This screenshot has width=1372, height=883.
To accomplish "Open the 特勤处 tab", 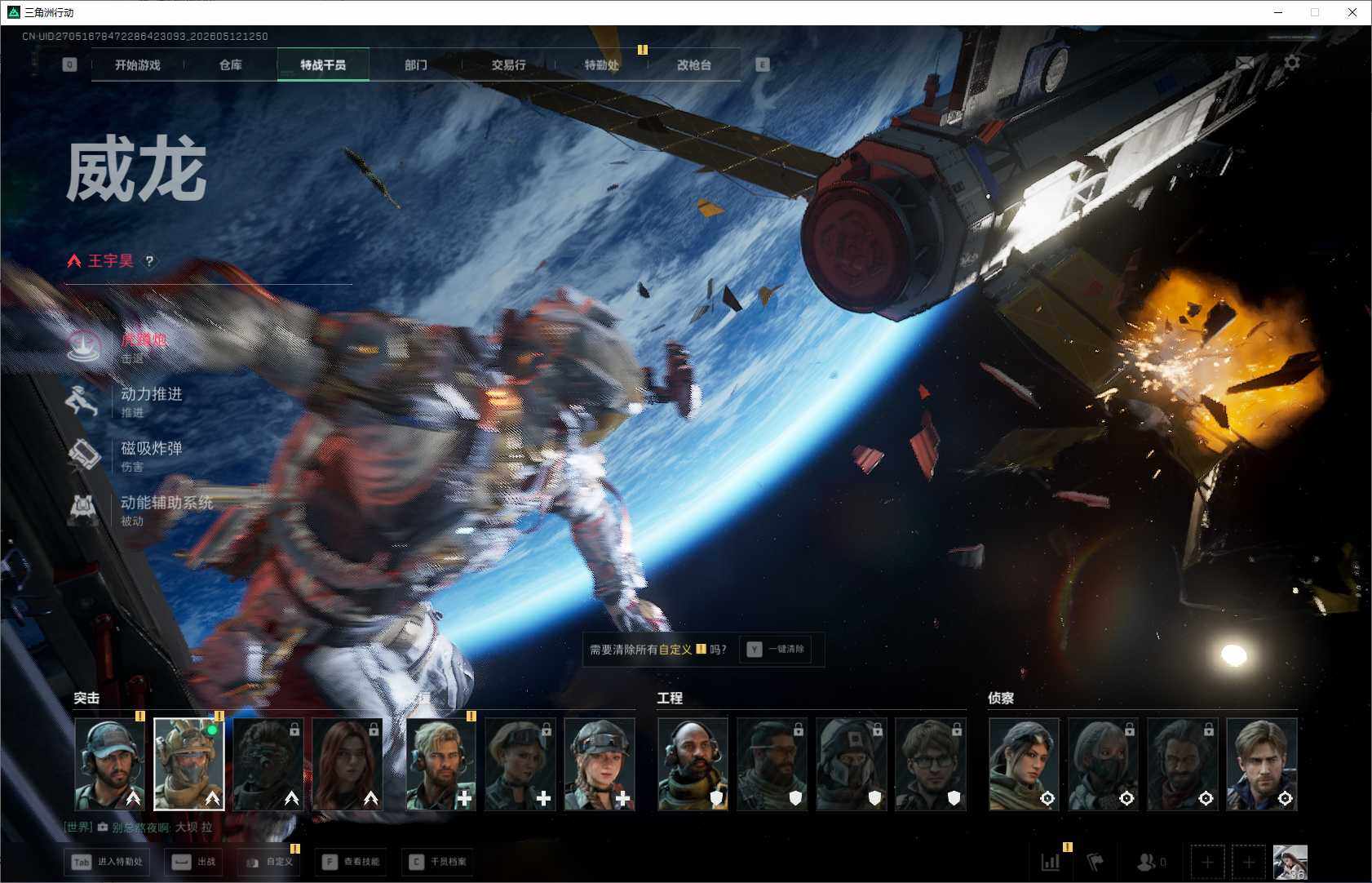I will pyautogui.click(x=601, y=64).
